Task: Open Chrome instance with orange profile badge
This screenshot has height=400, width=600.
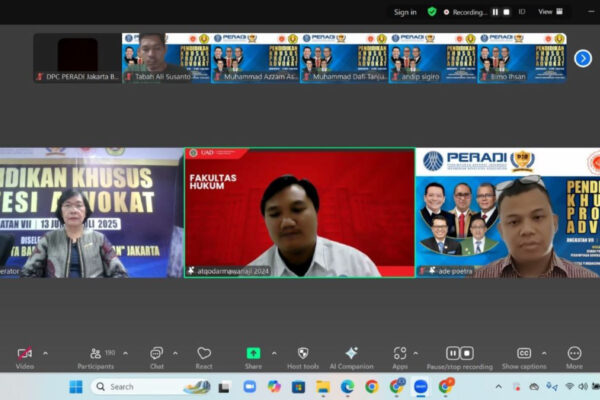Action: coord(445,387)
